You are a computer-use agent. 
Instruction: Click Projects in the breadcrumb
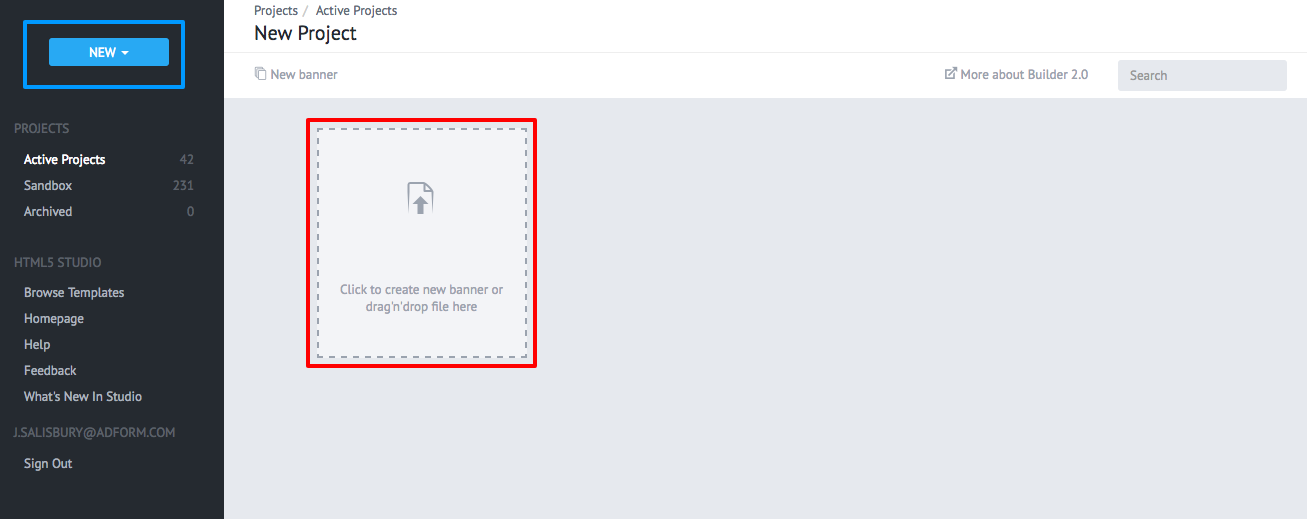point(276,10)
